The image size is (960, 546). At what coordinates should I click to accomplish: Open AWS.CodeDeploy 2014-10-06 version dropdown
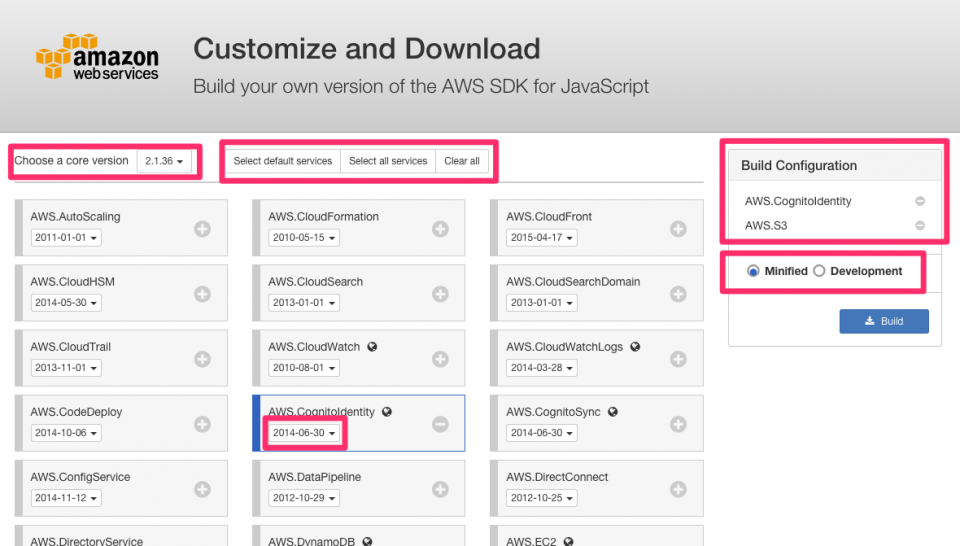pyautogui.click(x=66, y=433)
